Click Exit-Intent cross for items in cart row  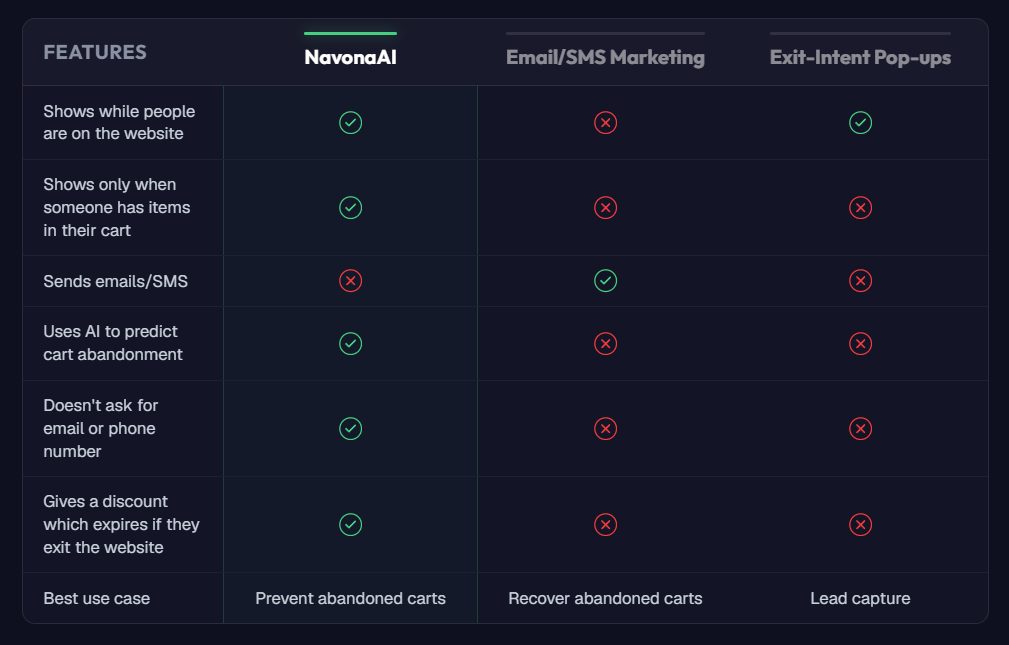(x=860, y=207)
